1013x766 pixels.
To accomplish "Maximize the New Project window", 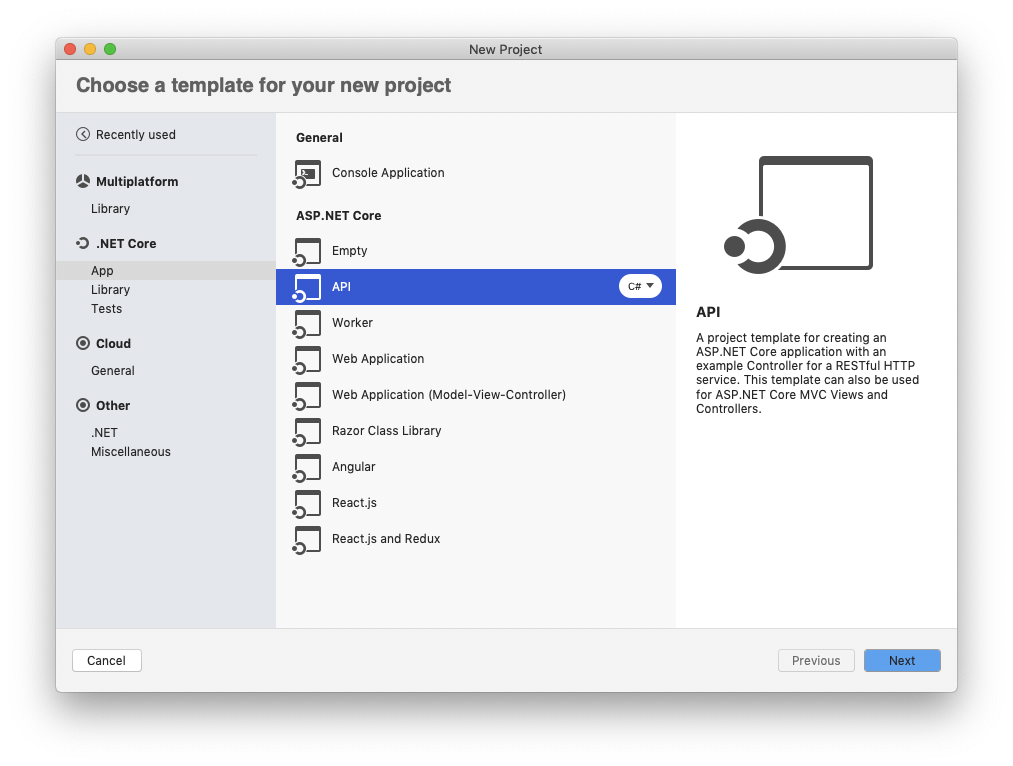I will (110, 49).
